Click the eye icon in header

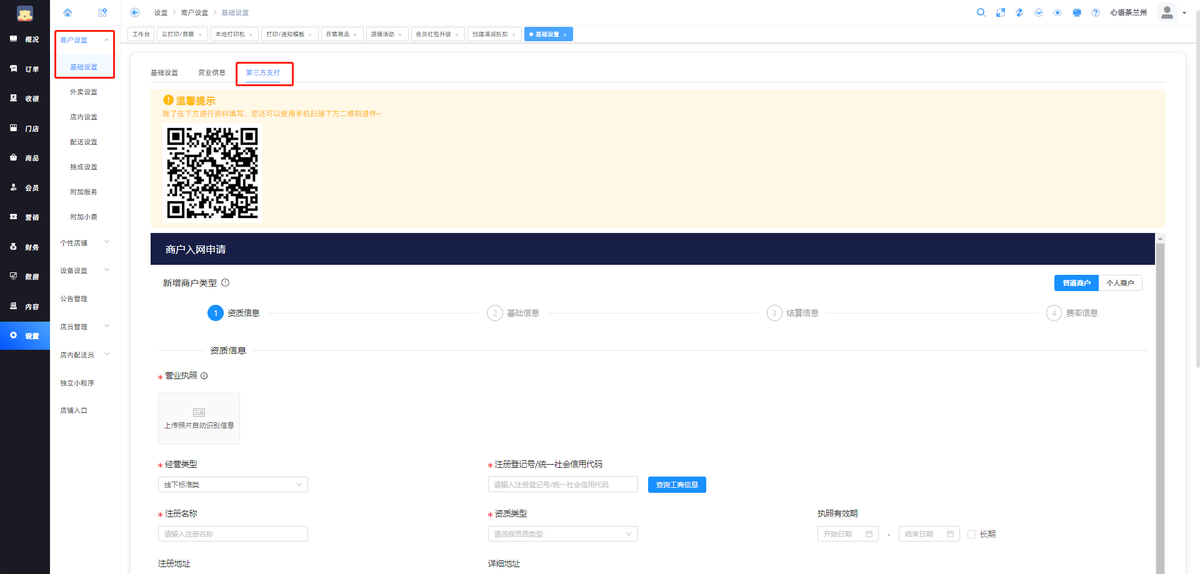click(x=1058, y=12)
